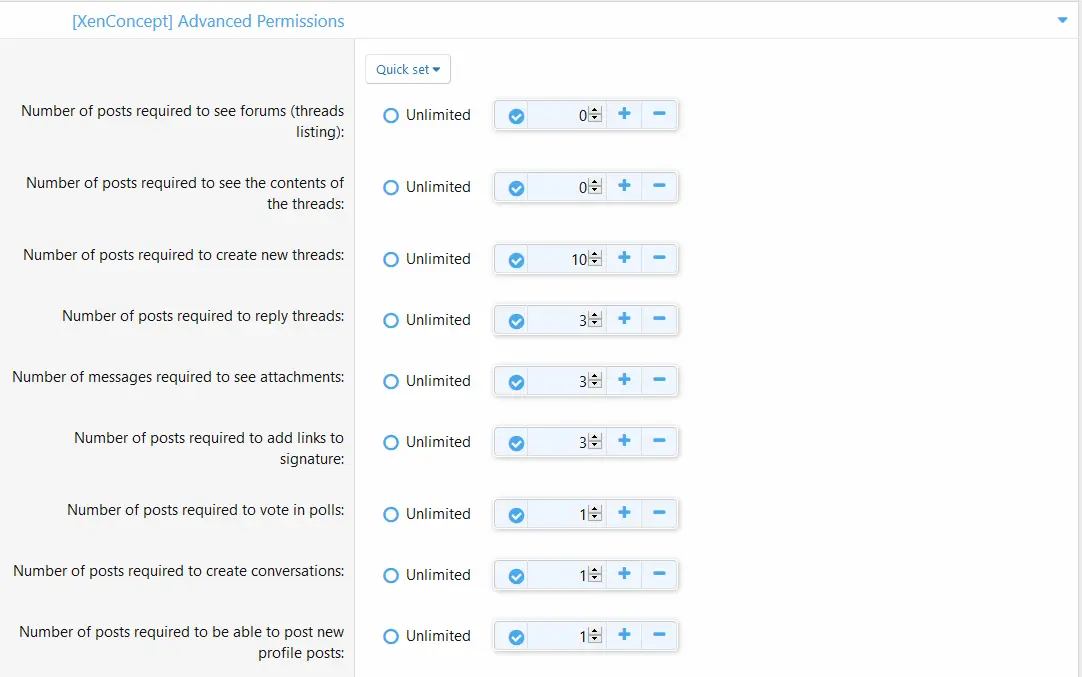This screenshot has height=677, width=1082.
Task: Click the create new threads number field
Action: (x=560, y=259)
